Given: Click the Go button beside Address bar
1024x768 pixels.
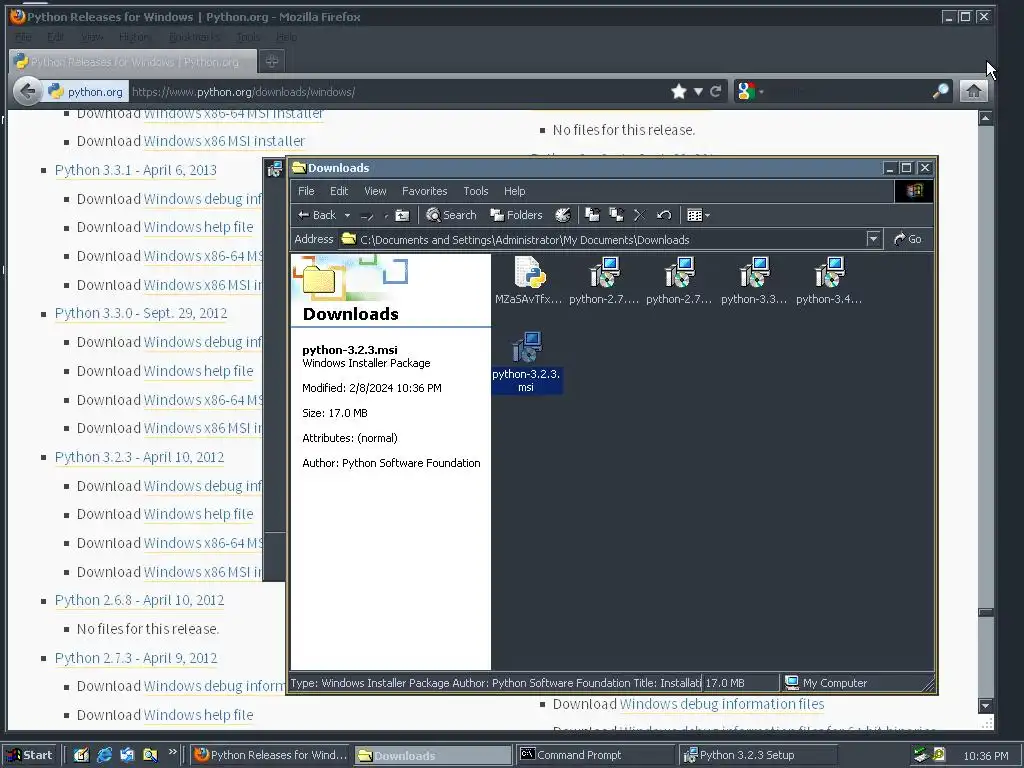Looking at the screenshot, I should pyautogui.click(x=908, y=239).
